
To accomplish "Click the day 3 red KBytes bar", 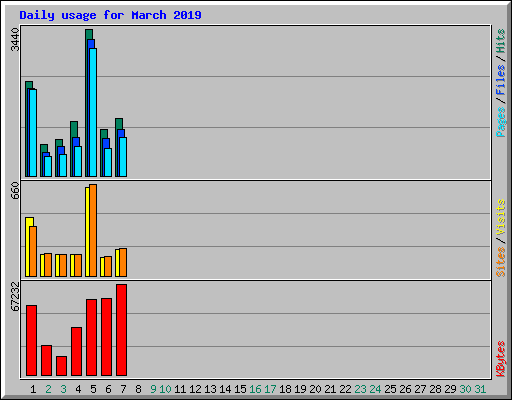I will coord(61,366).
